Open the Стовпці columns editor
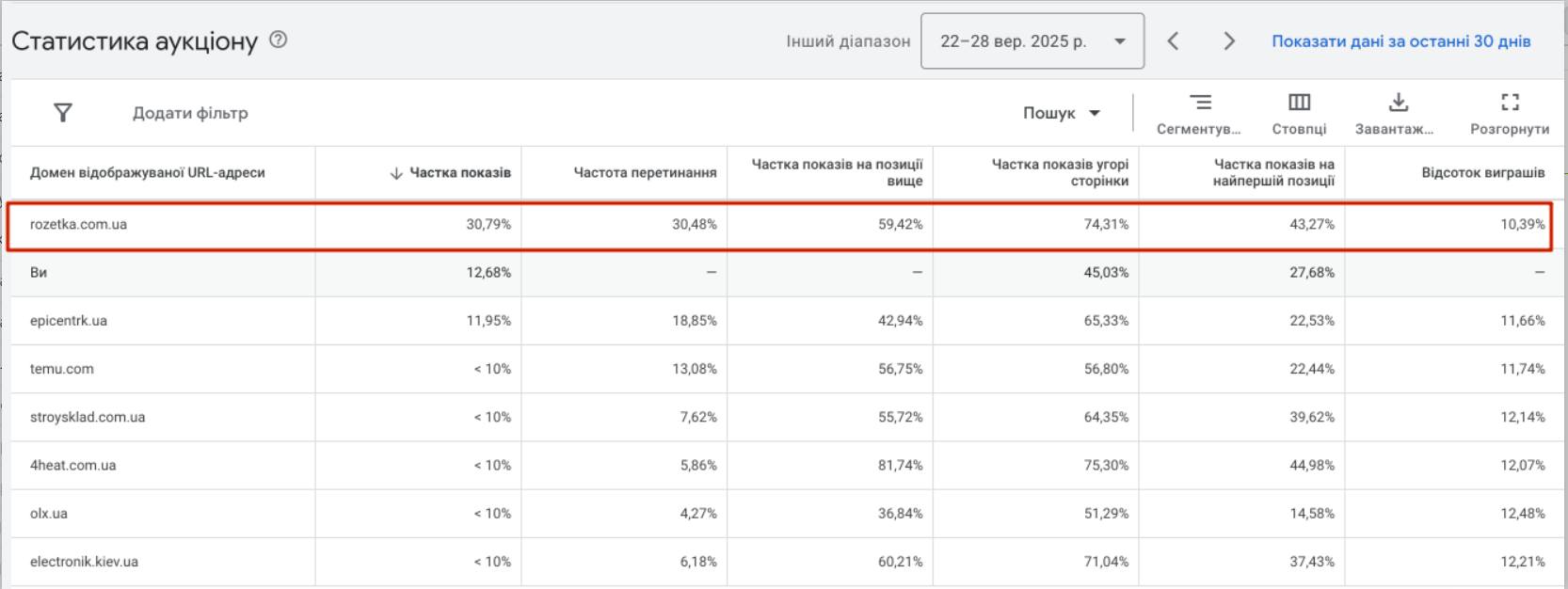Image resolution: width=1568 pixels, height=589 pixels. point(1299,114)
